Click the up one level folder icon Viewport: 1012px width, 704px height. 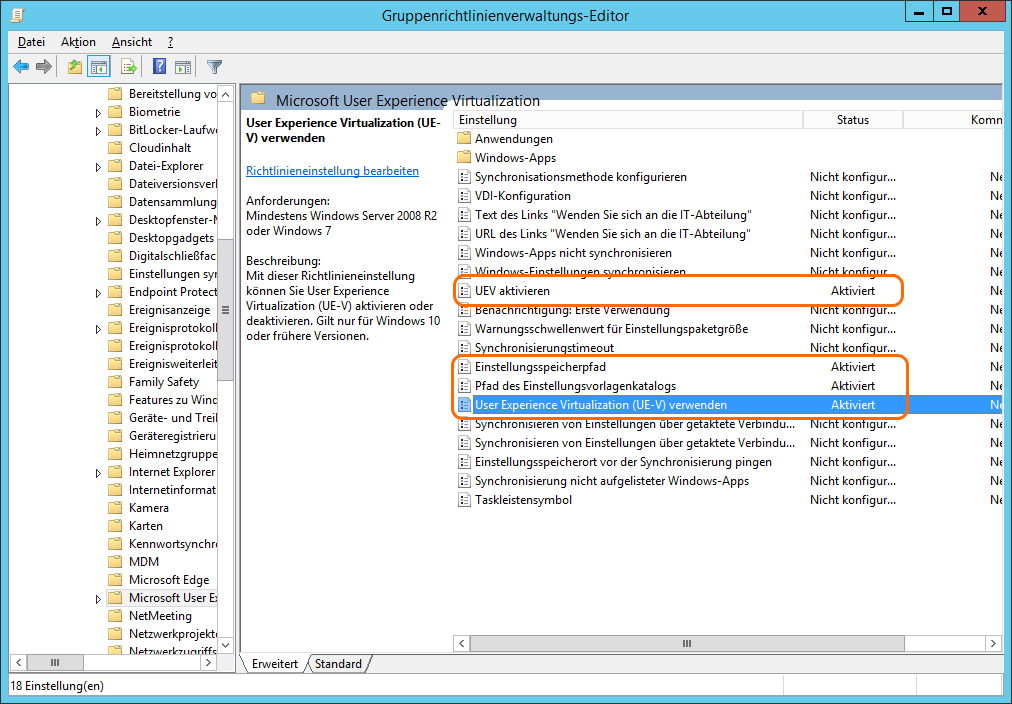tap(75, 67)
